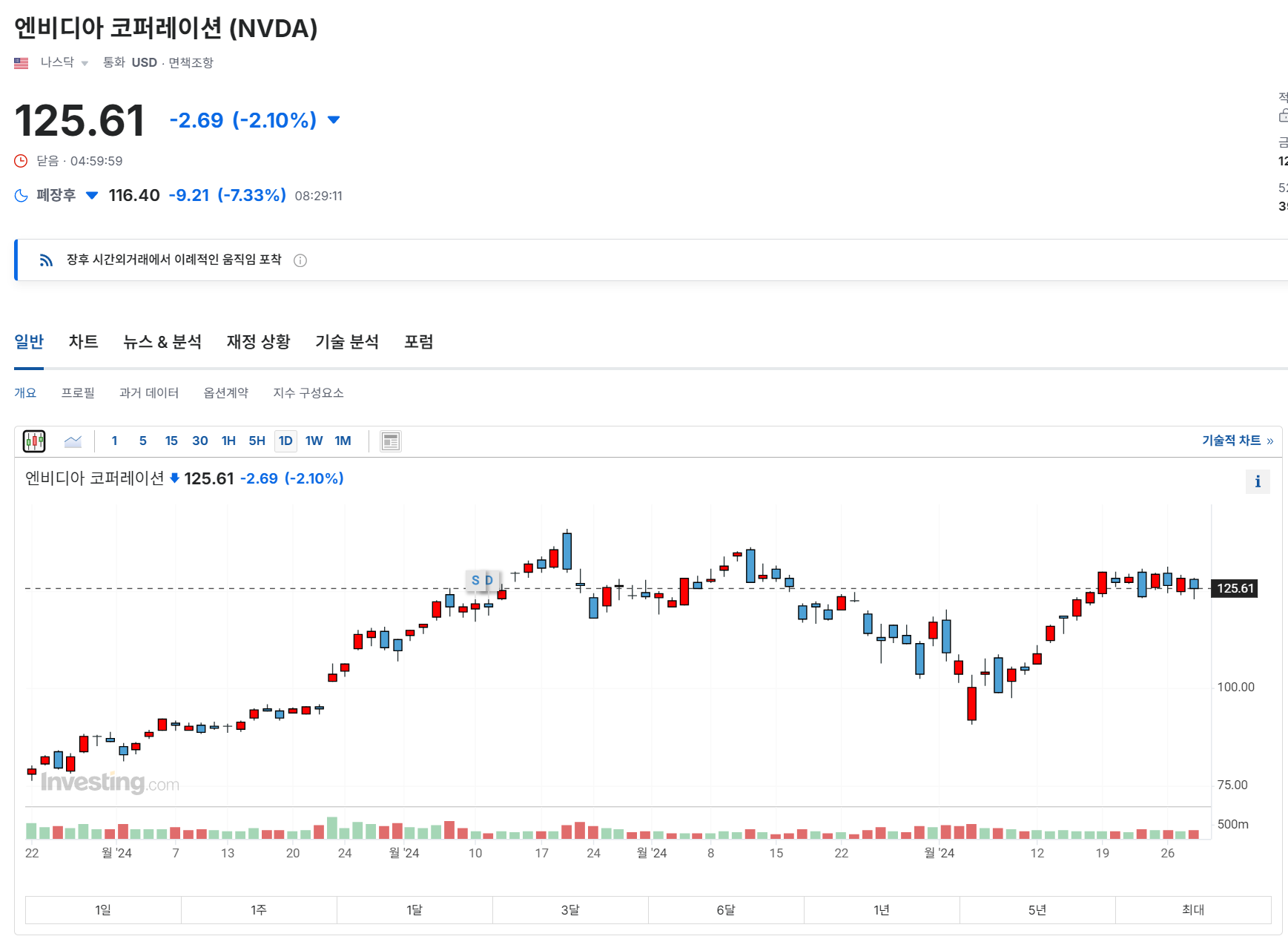Set chart interval to 1 minute
The width and height of the screenshot is (1288, 939).
(x=114, y=441)
